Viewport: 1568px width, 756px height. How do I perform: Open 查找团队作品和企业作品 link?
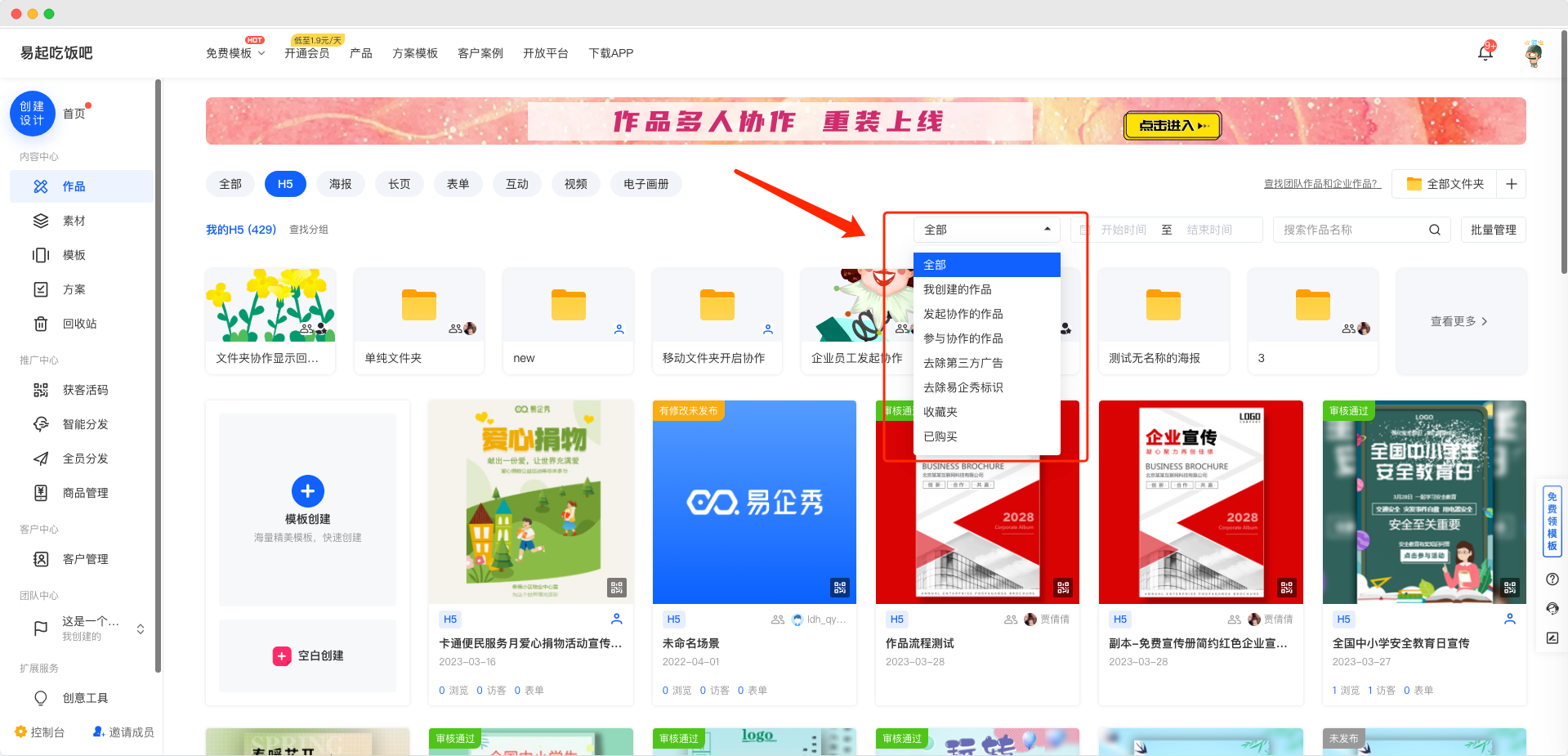(1321, 185)
